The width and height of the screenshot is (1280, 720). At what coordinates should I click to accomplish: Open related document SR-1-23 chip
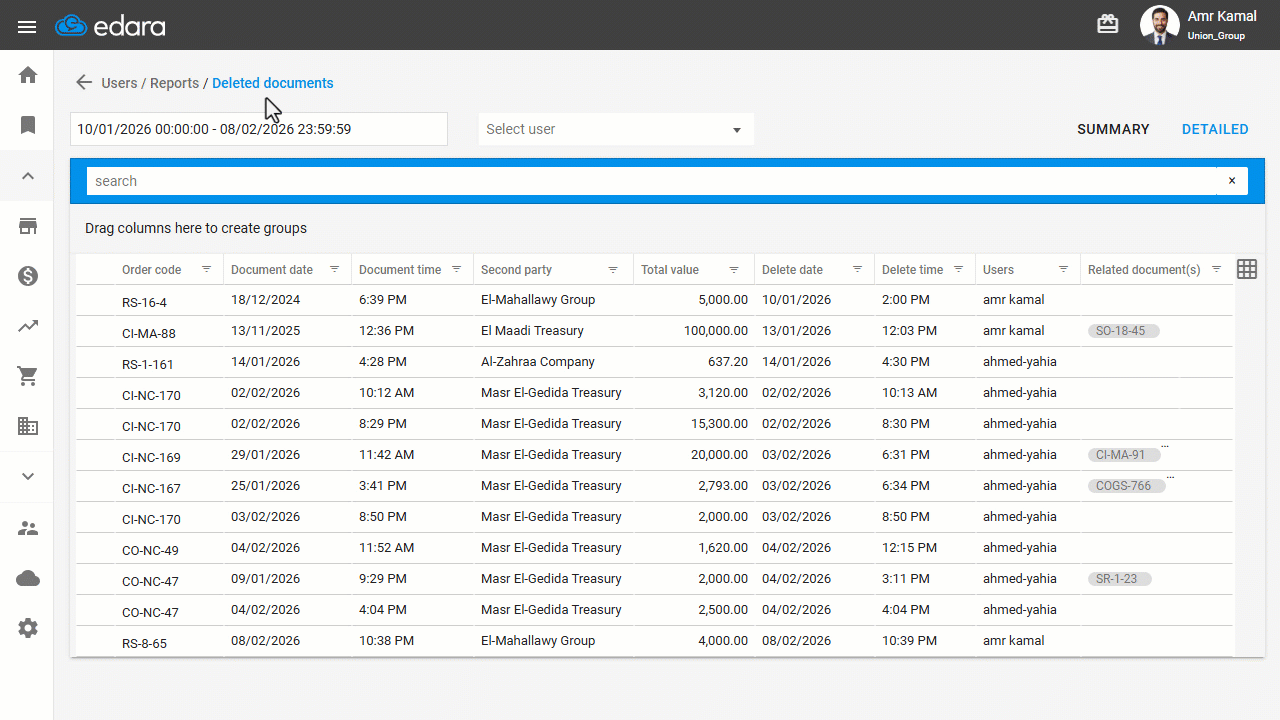[1119, 579]
